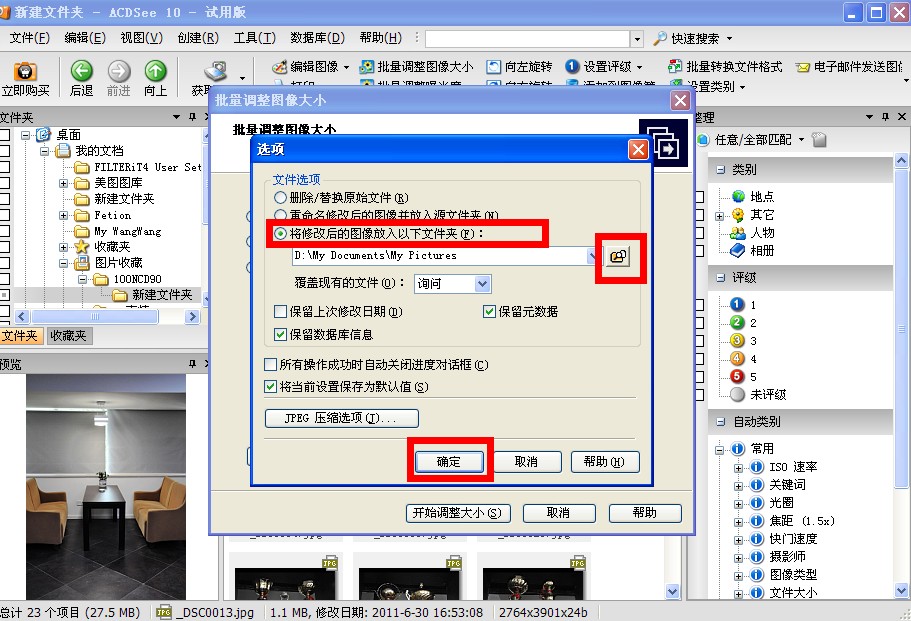Screen dimensions: 911x621
Task: Click the 立即购买 toolbar icon
Action: pyautogui.click(x=25, y=78)
